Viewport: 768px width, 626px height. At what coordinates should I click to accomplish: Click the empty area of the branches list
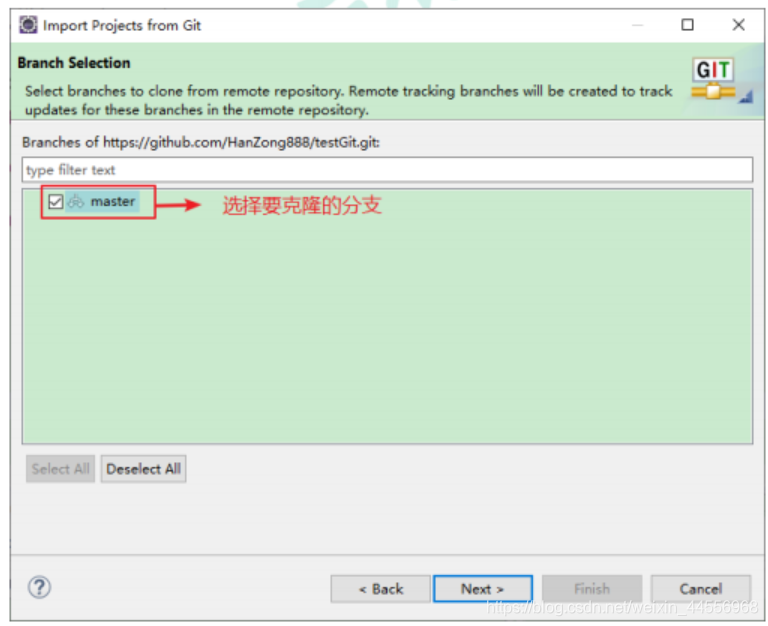[387, 333]
